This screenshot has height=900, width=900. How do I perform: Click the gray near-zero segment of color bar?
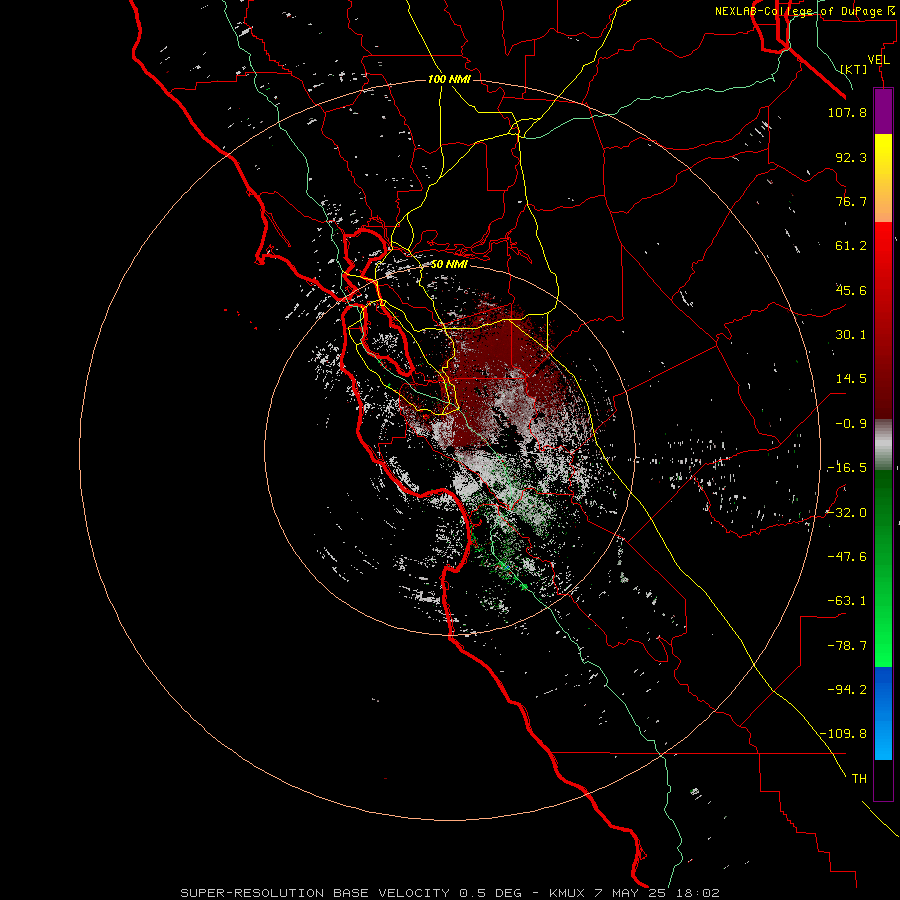point(883,443)
